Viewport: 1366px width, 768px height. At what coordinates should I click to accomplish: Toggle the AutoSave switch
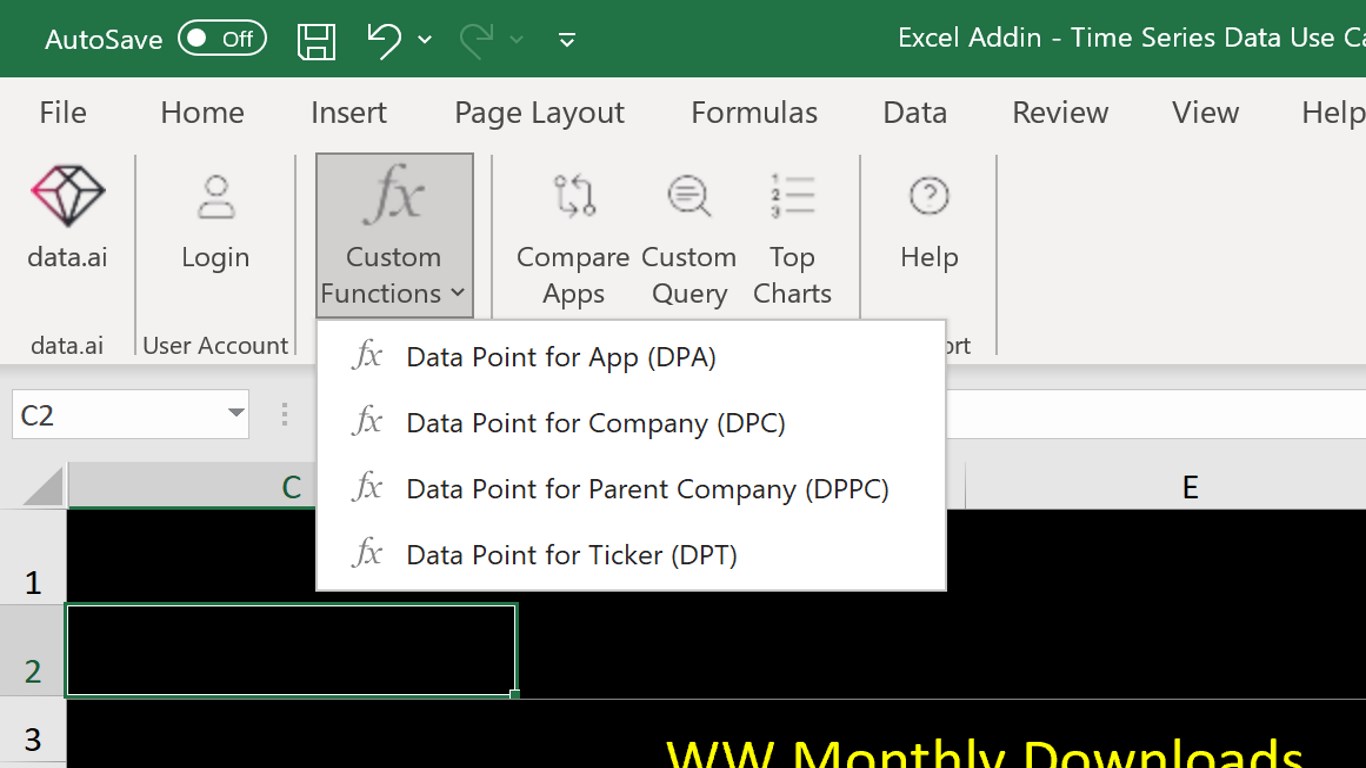(x=222, y=39)
